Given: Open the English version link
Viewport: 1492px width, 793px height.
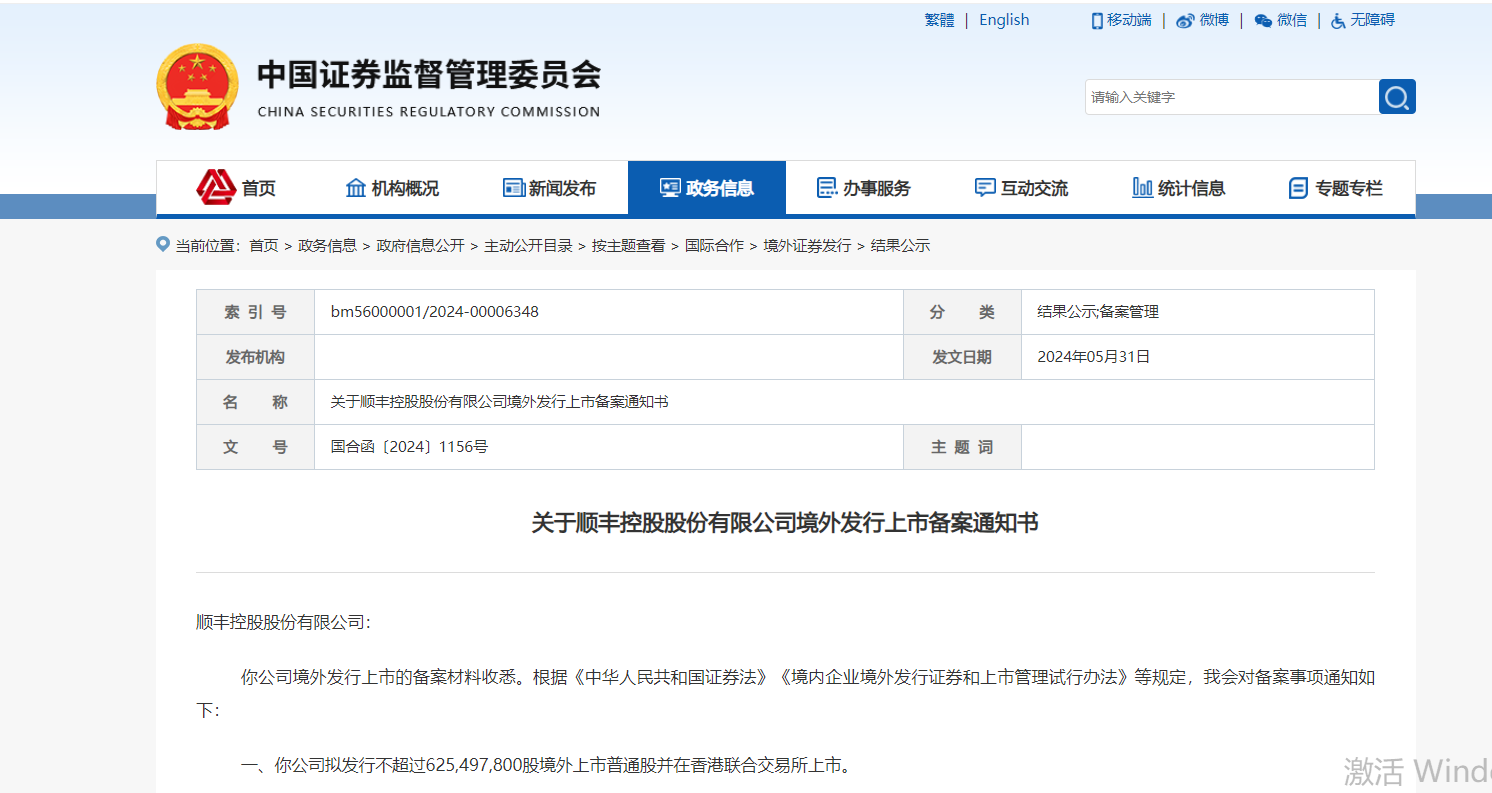Looking at the screenshot, I should [1003, 19].
